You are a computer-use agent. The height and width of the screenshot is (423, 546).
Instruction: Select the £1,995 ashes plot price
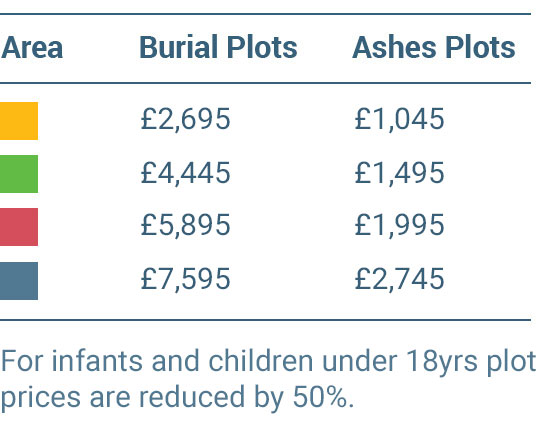[399, 225]
